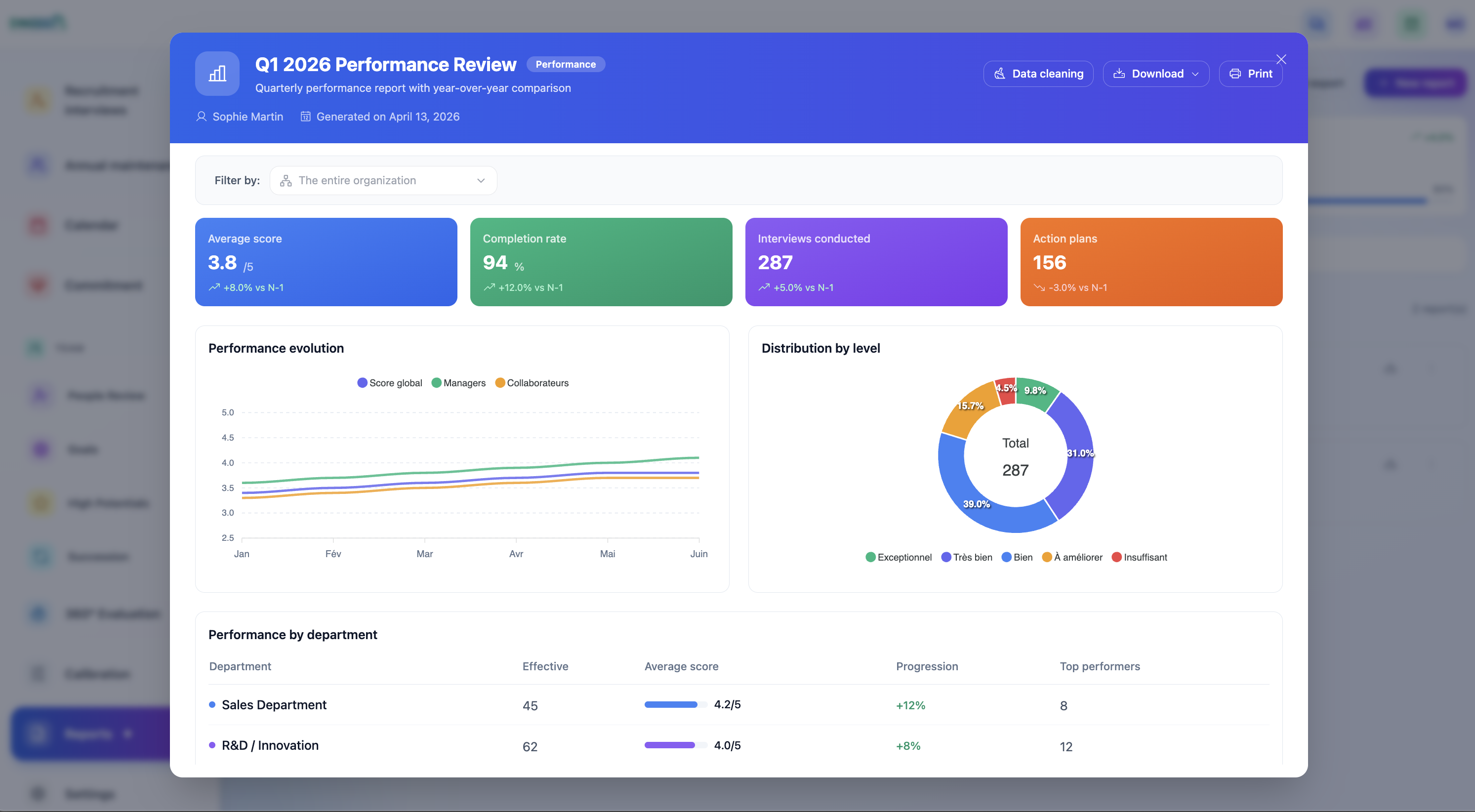Screen dimensions: 1475x812
Task: Click the Performance tag badge
Action: click(565, 64)
